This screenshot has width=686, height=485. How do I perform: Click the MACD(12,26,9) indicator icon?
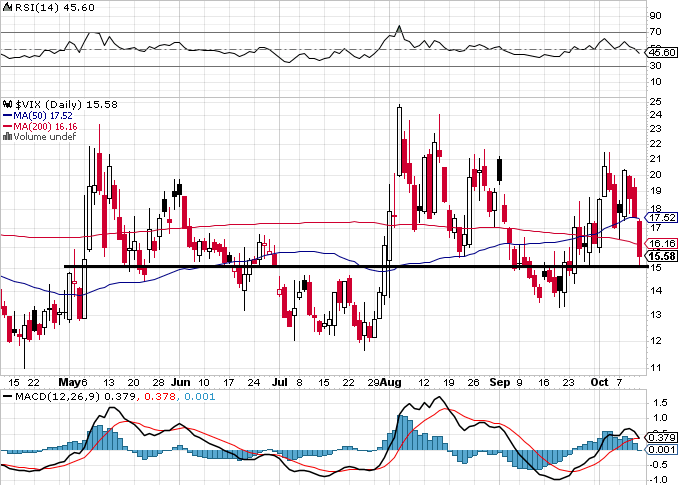(x=5, y=398)
